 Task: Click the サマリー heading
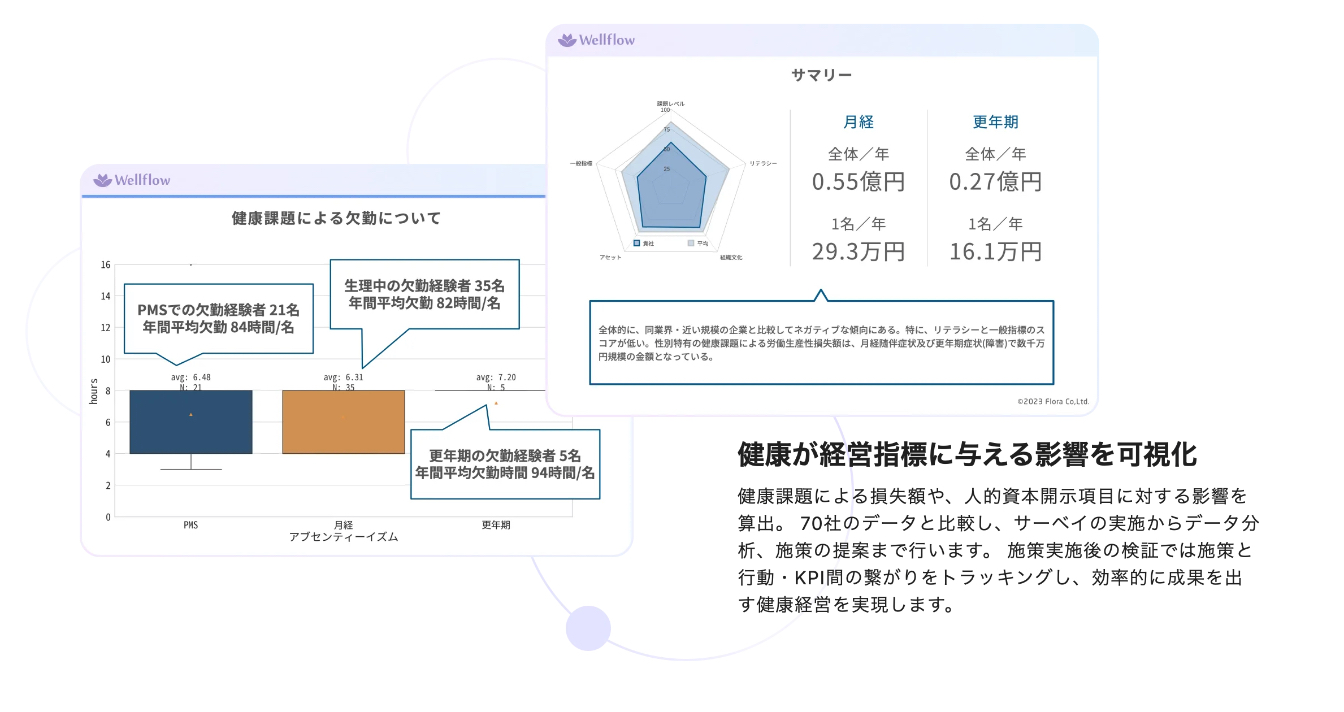pos(821,75)
